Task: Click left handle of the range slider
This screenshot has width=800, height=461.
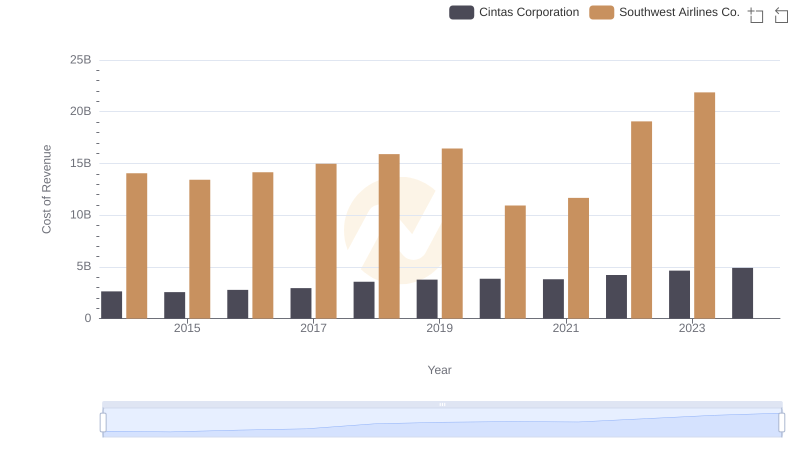Action: coord(103,423)
